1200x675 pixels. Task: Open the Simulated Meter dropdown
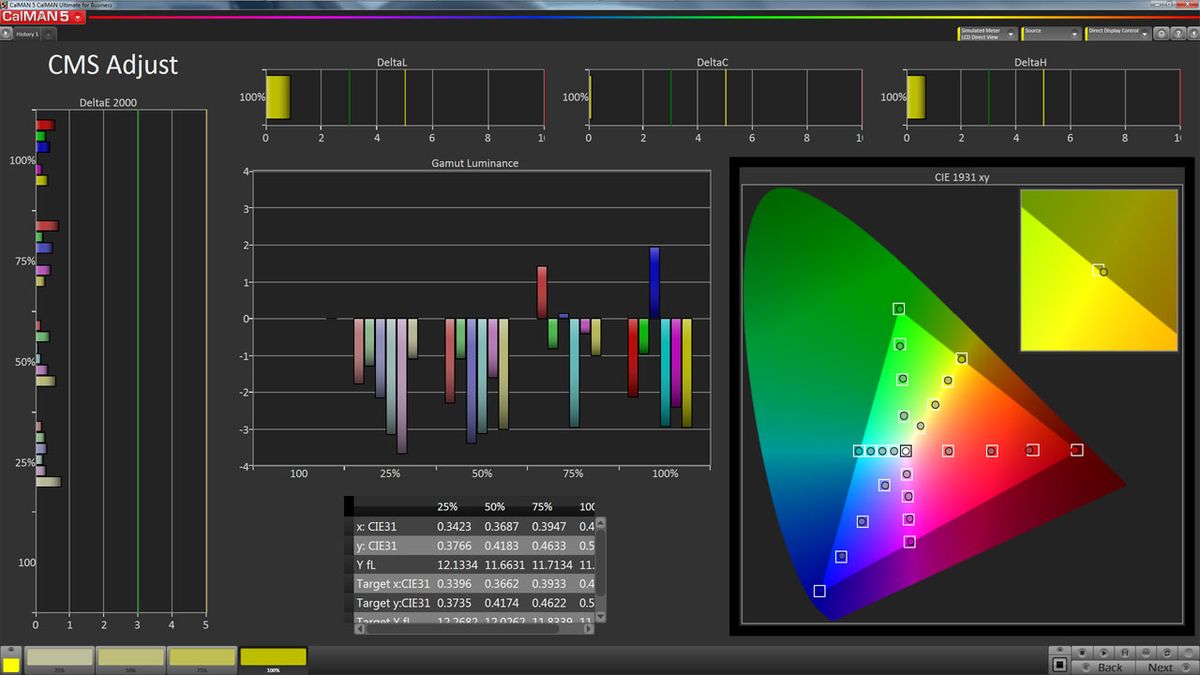click(x=985, y=32)
